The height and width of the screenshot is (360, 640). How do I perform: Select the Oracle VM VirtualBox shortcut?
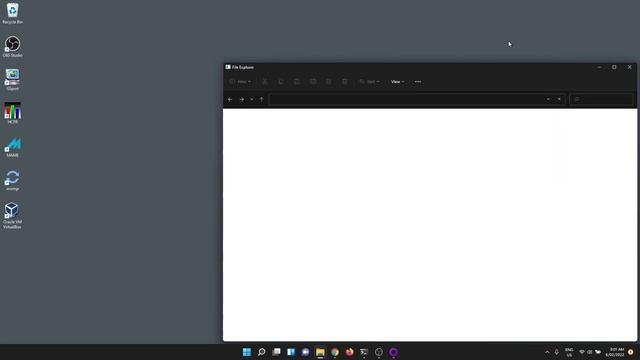12,216
